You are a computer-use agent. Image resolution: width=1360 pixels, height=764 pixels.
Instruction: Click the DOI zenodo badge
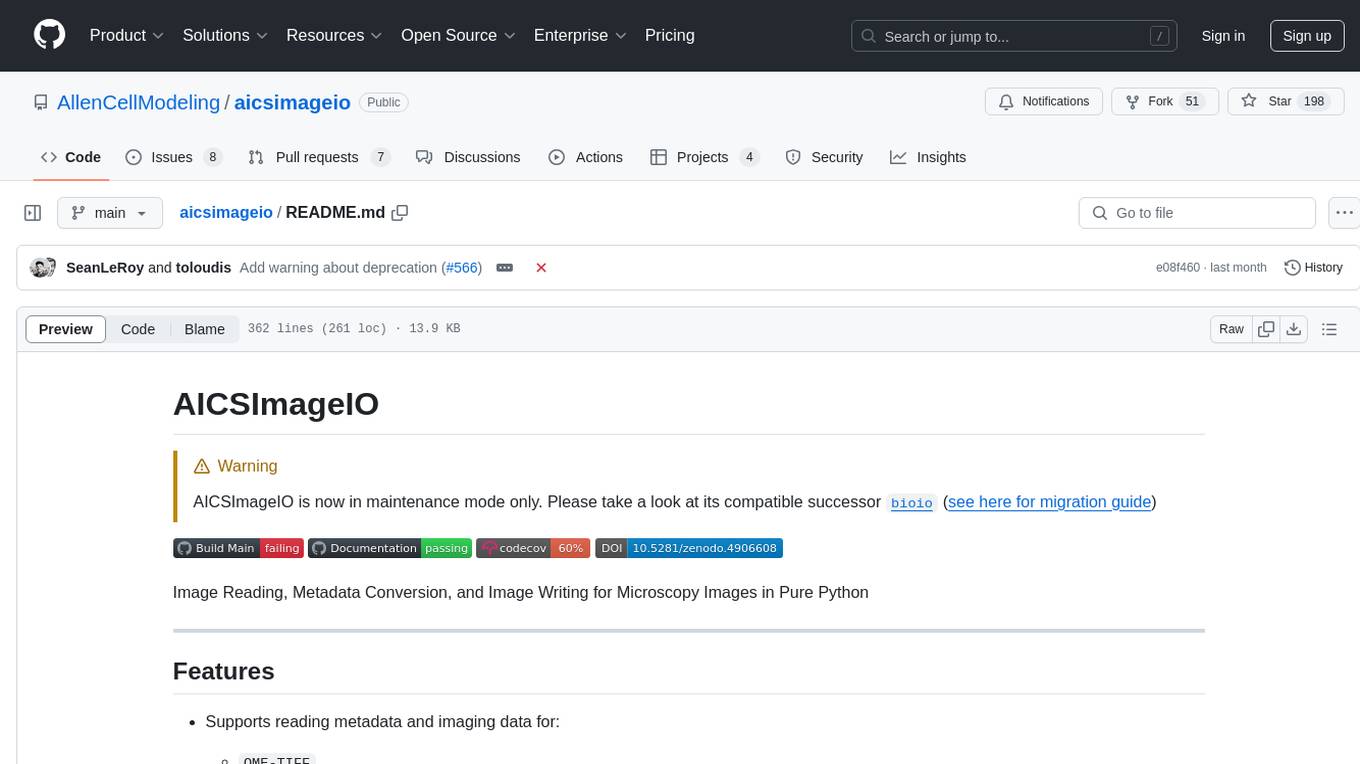[x=689, y=548]
